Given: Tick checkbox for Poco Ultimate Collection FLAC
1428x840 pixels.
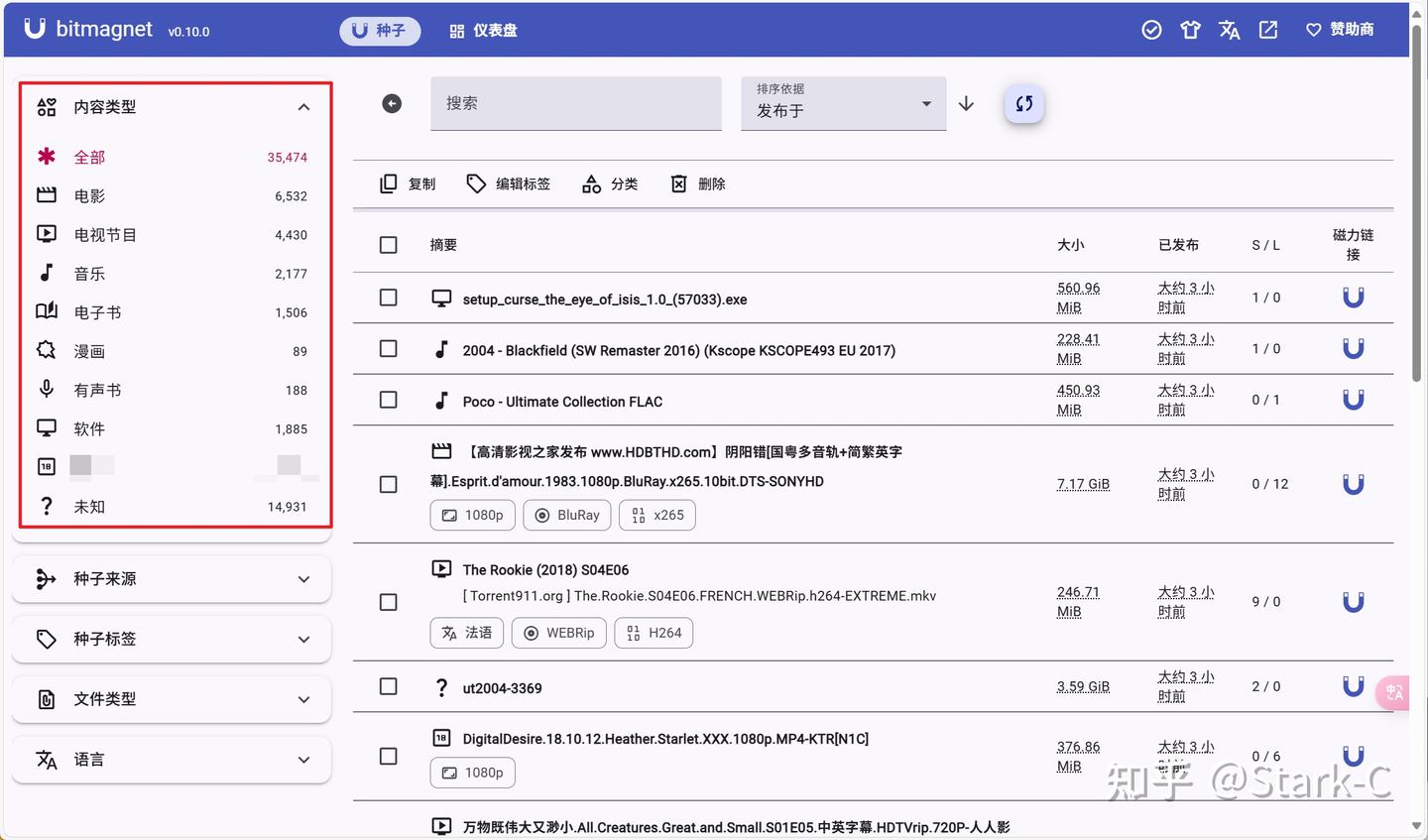Looking at the screenshot, I should pyautogui.click(x=389, y=400).
